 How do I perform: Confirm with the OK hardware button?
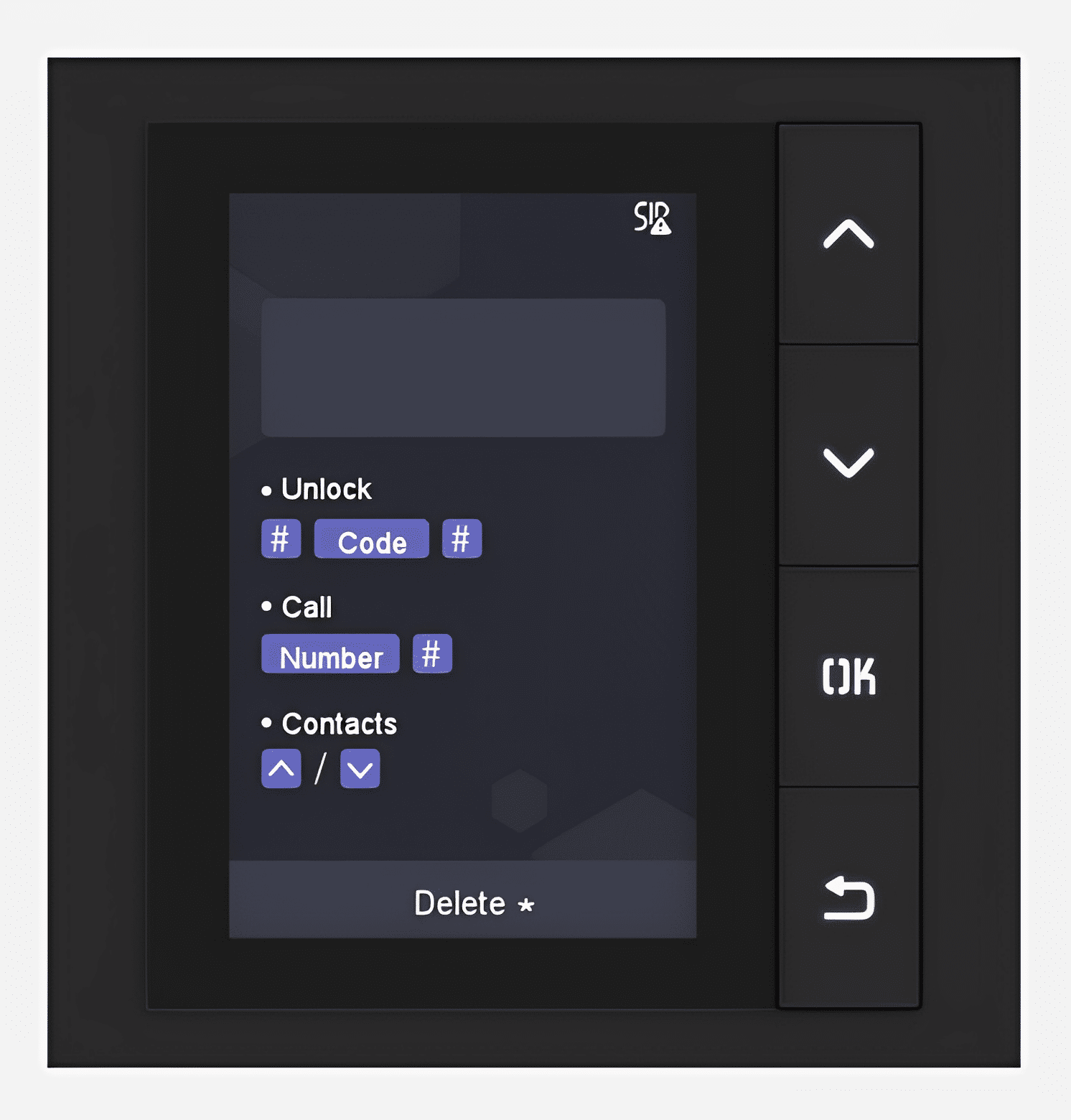point(848,676)
